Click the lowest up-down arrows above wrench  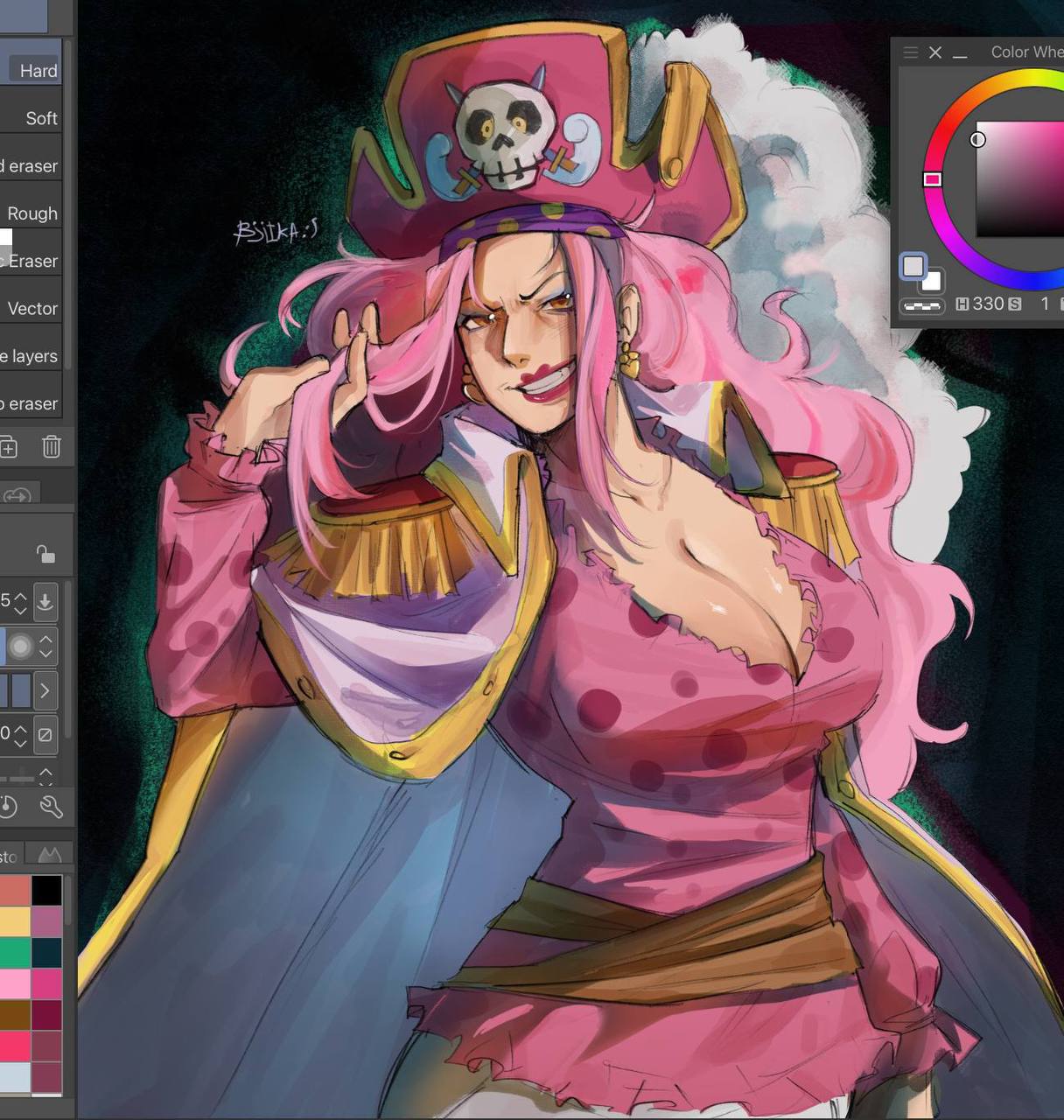45,776
